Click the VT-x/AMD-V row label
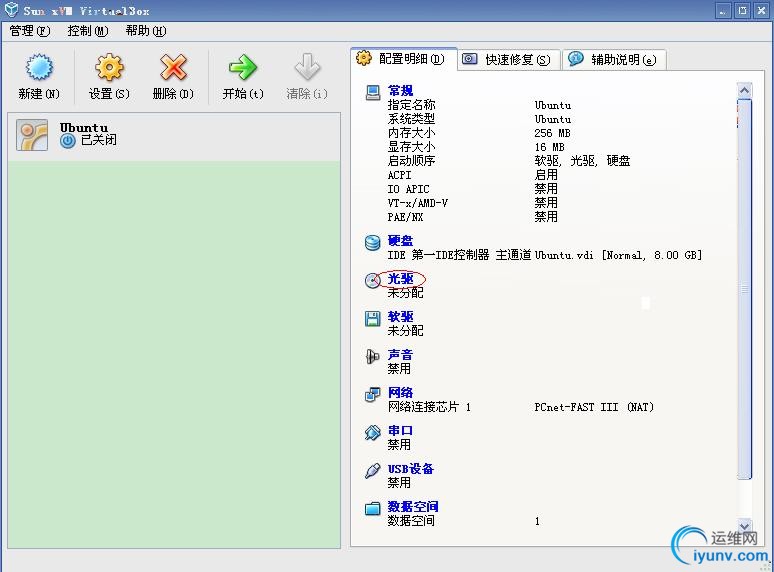 418,203
